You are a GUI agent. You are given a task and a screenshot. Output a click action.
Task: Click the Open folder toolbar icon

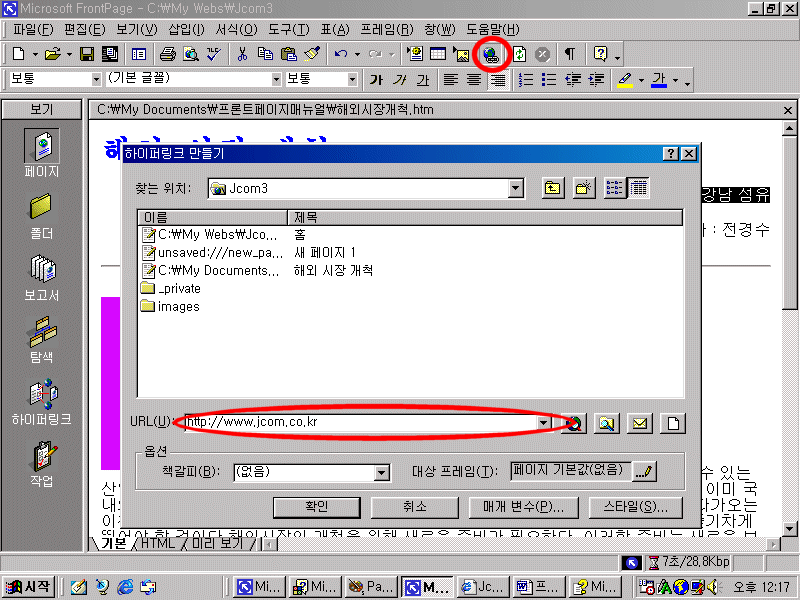coord(52,54)
